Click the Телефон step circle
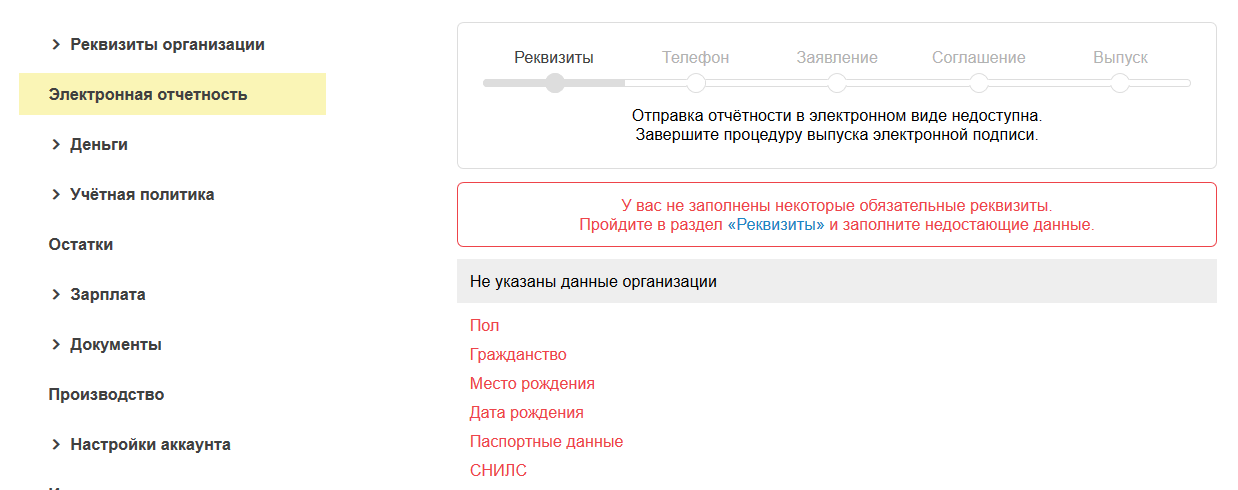This screenshot has width=1238, height=490. (696, 83)
